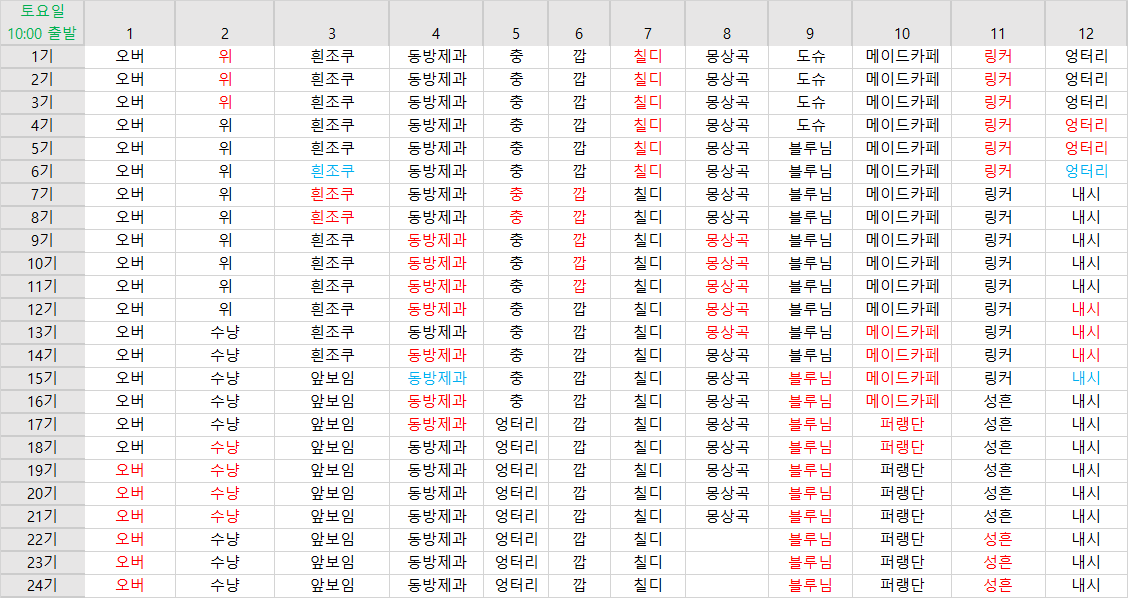
Task: Select row header 24기
Action: click(42, 585)
